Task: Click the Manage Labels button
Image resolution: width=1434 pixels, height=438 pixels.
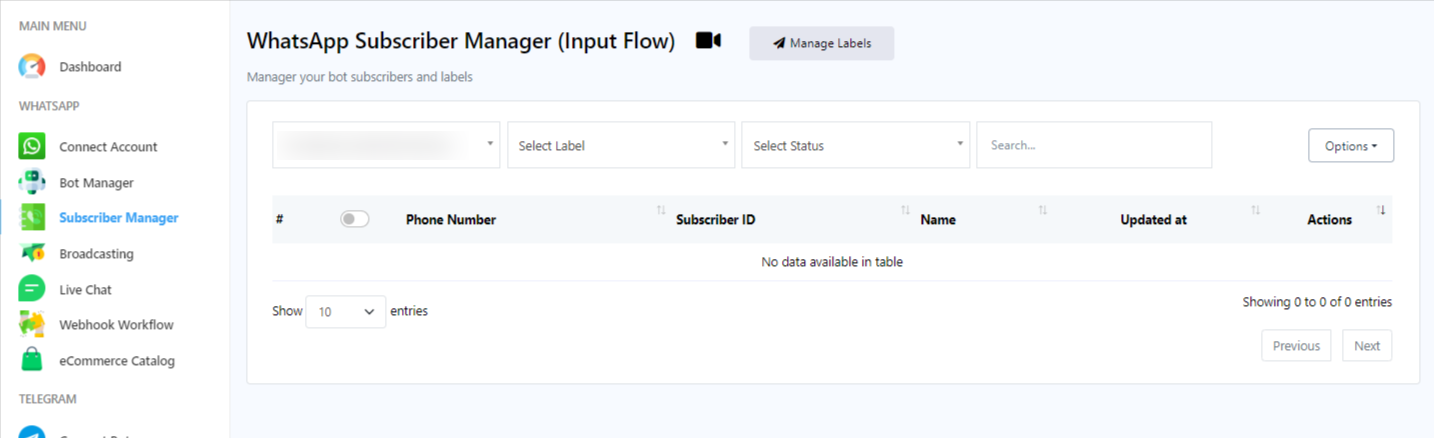Action: coord(821,44)
